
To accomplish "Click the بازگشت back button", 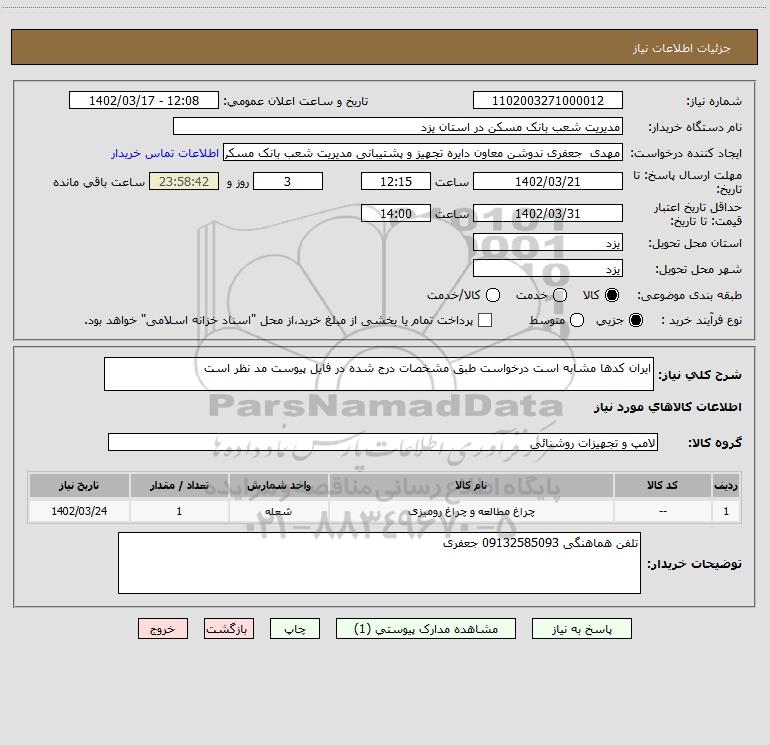I will coord(229,629).
